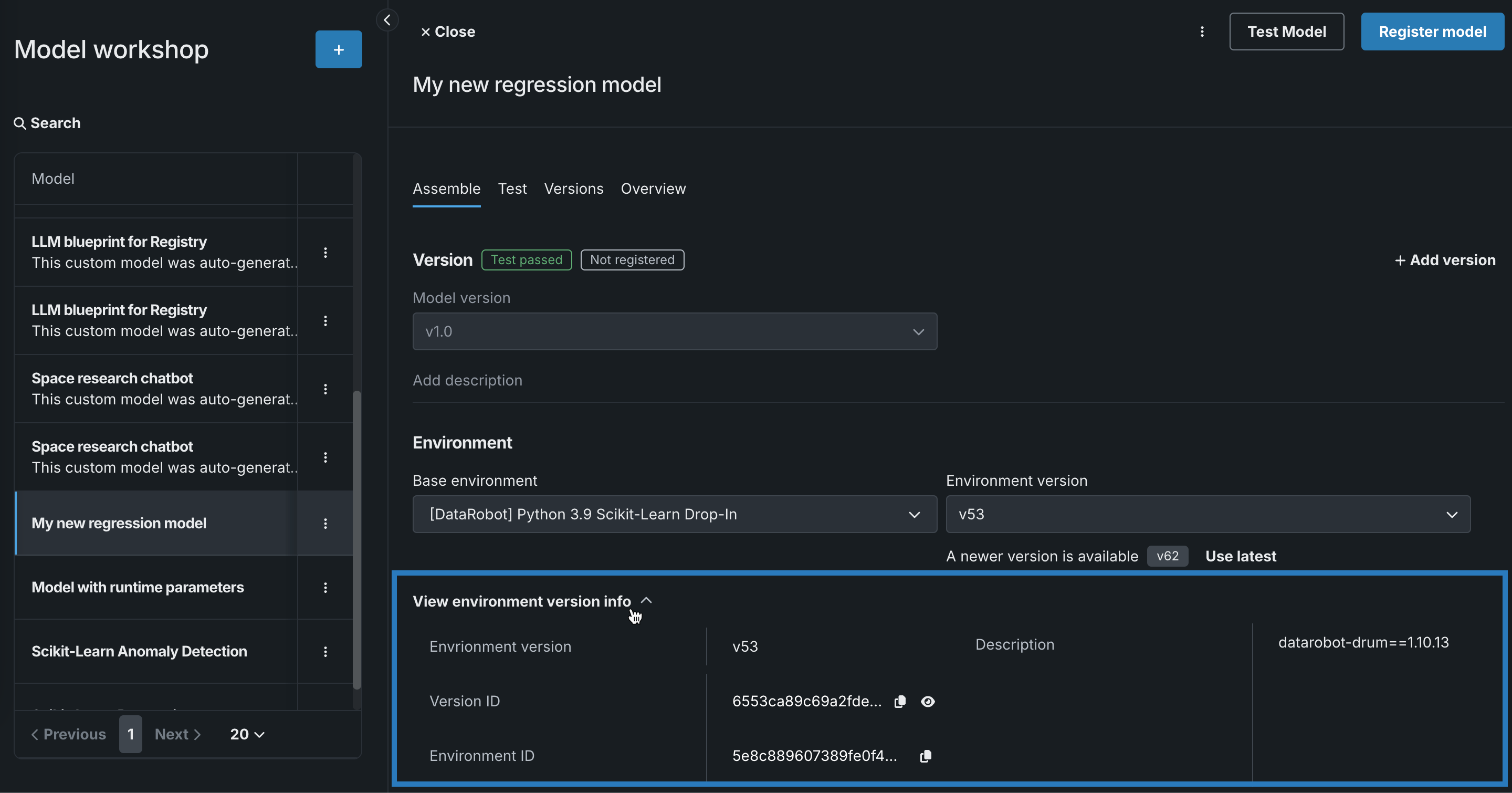Reveal full Version ID with eye icon

(927, 702)
